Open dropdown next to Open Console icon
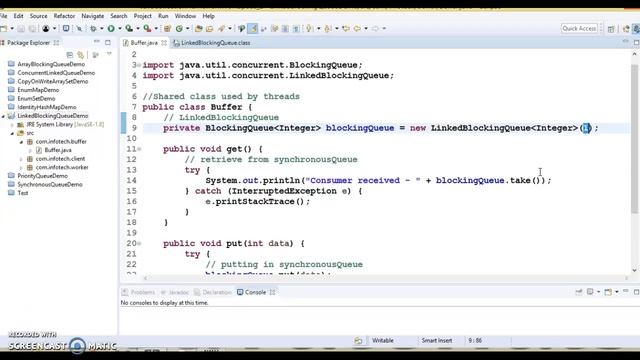 [616, 292]
